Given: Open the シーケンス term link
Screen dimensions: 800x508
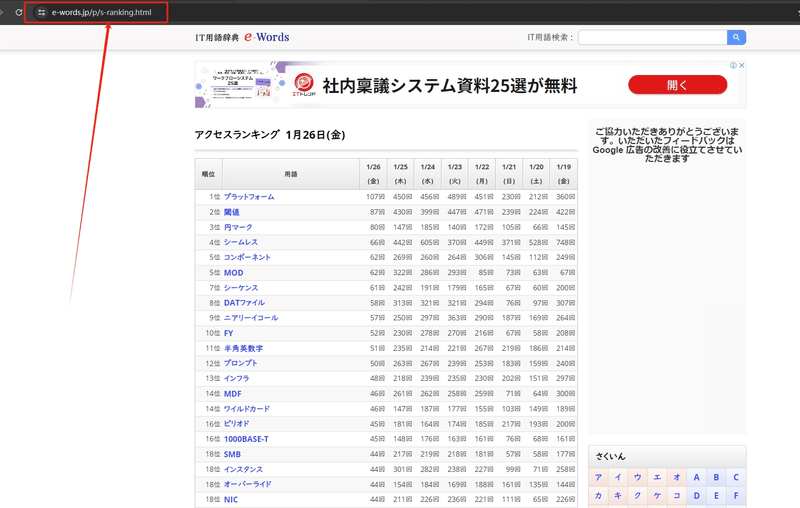Looking at the screenshot, I should pos(241,288).
